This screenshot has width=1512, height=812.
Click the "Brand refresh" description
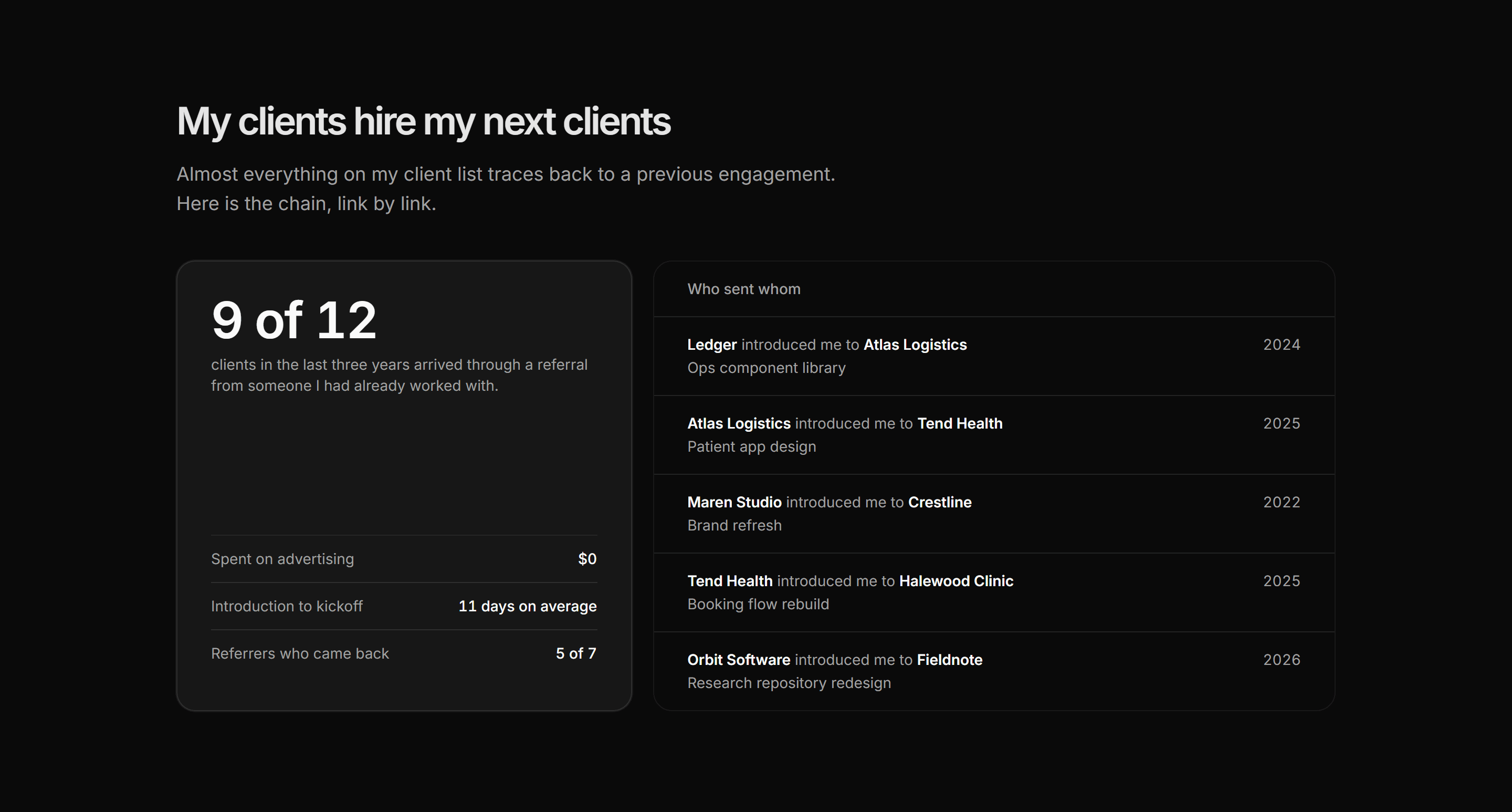pos(734,525)
